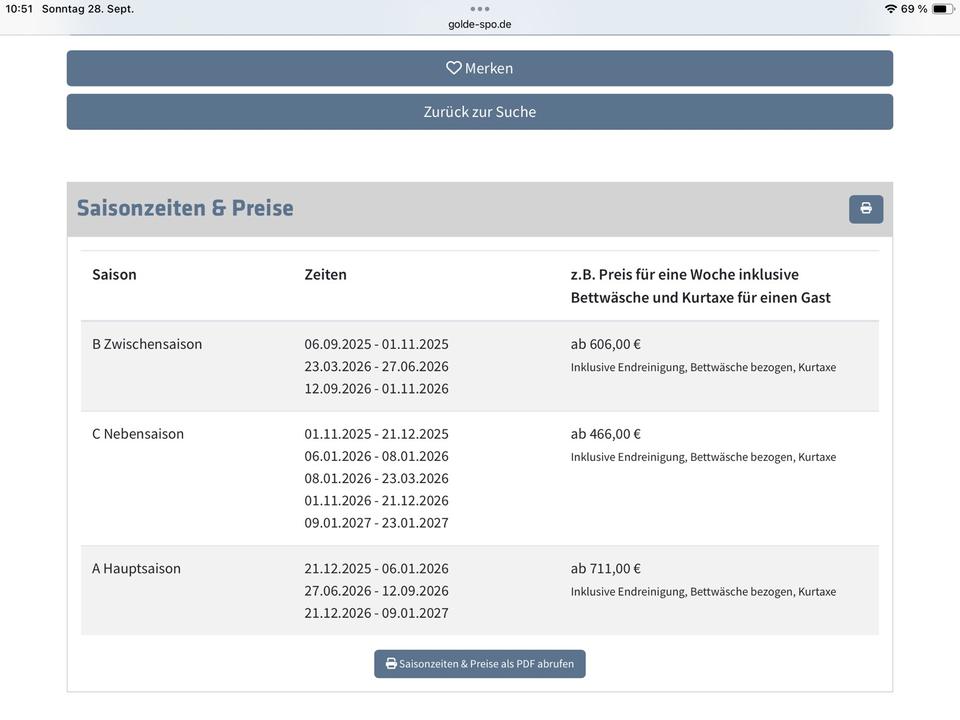This screenshot has height=720, width=960.
Task: Click the price ab 711,00 €
Action: pos(606,569)
